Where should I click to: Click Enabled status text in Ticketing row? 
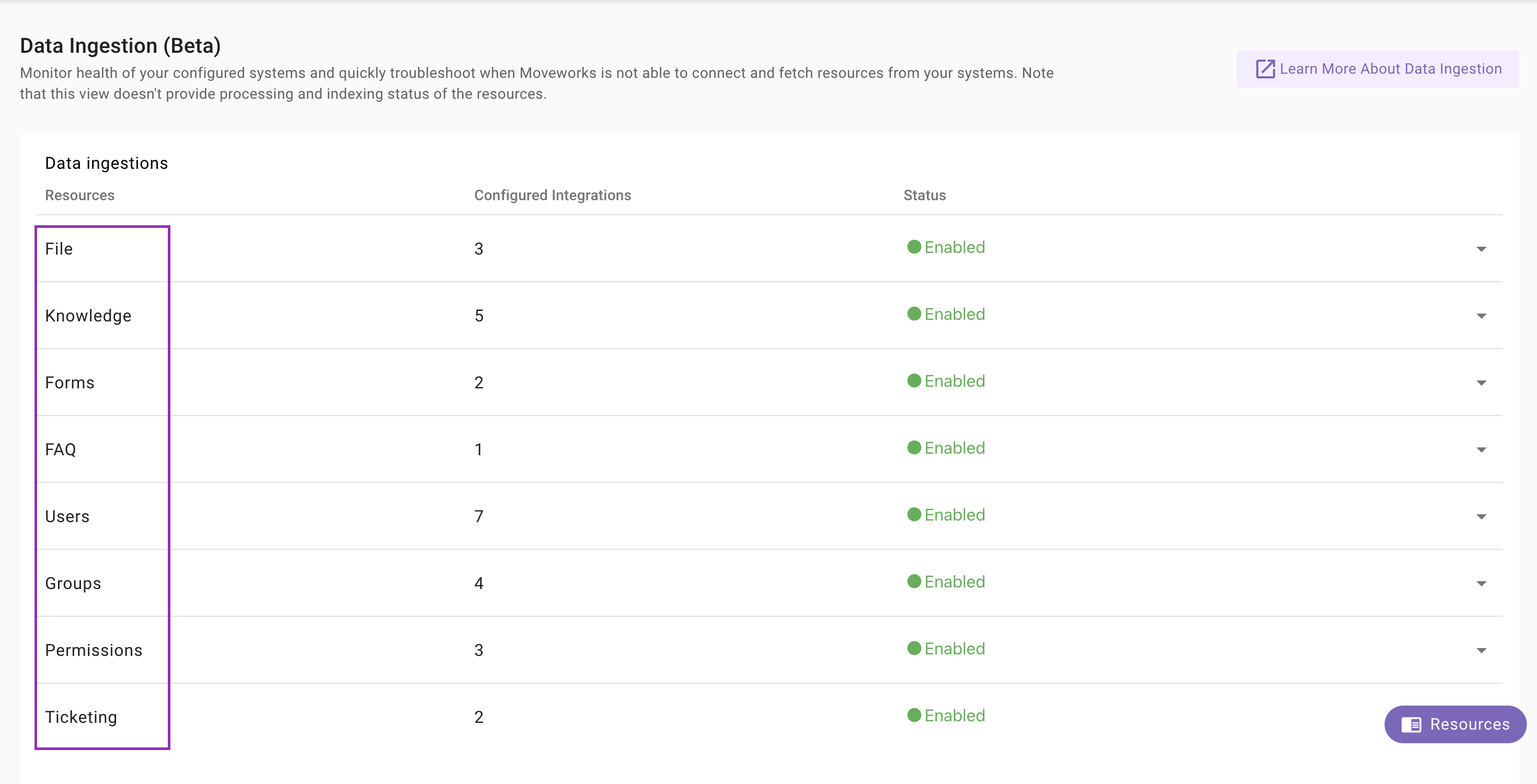pos(955,715)
